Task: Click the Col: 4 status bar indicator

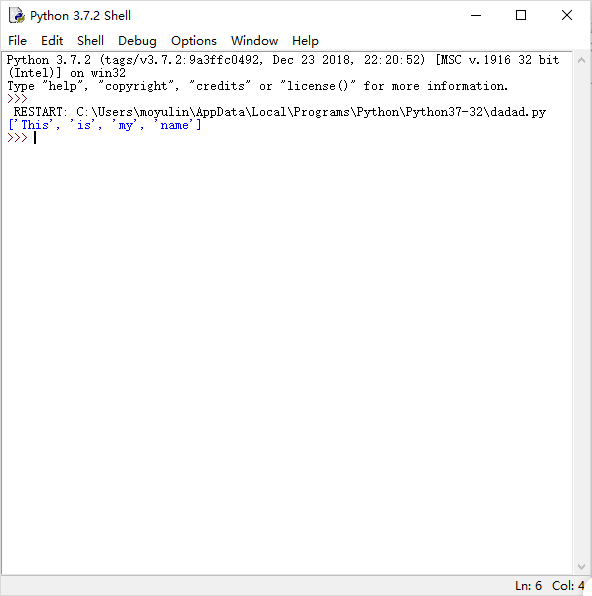Action: pyautogui.click(x=568, y=586)
